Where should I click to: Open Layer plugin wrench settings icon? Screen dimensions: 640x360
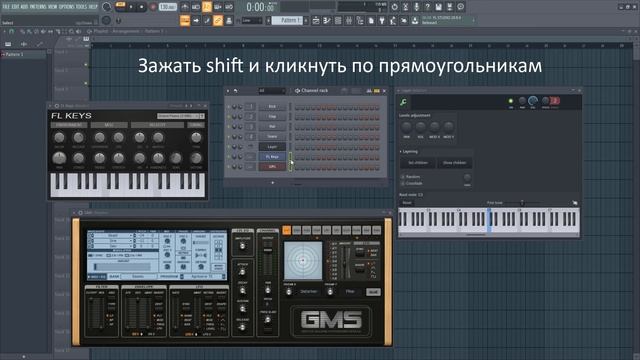click(x=403, y=102)
